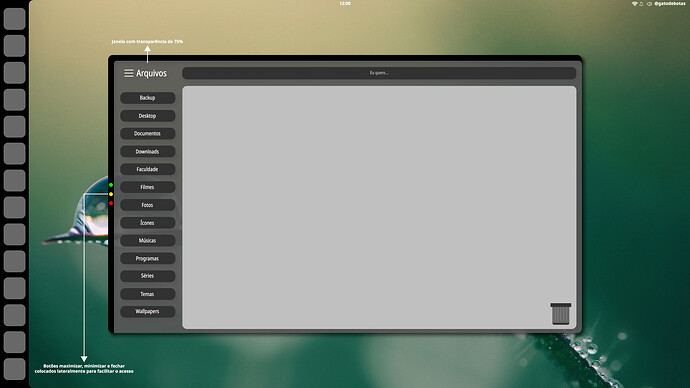Go to the Fotos folder
Image resolution: width=690 pixels, height=388 pixels.
tap(147, 205)
